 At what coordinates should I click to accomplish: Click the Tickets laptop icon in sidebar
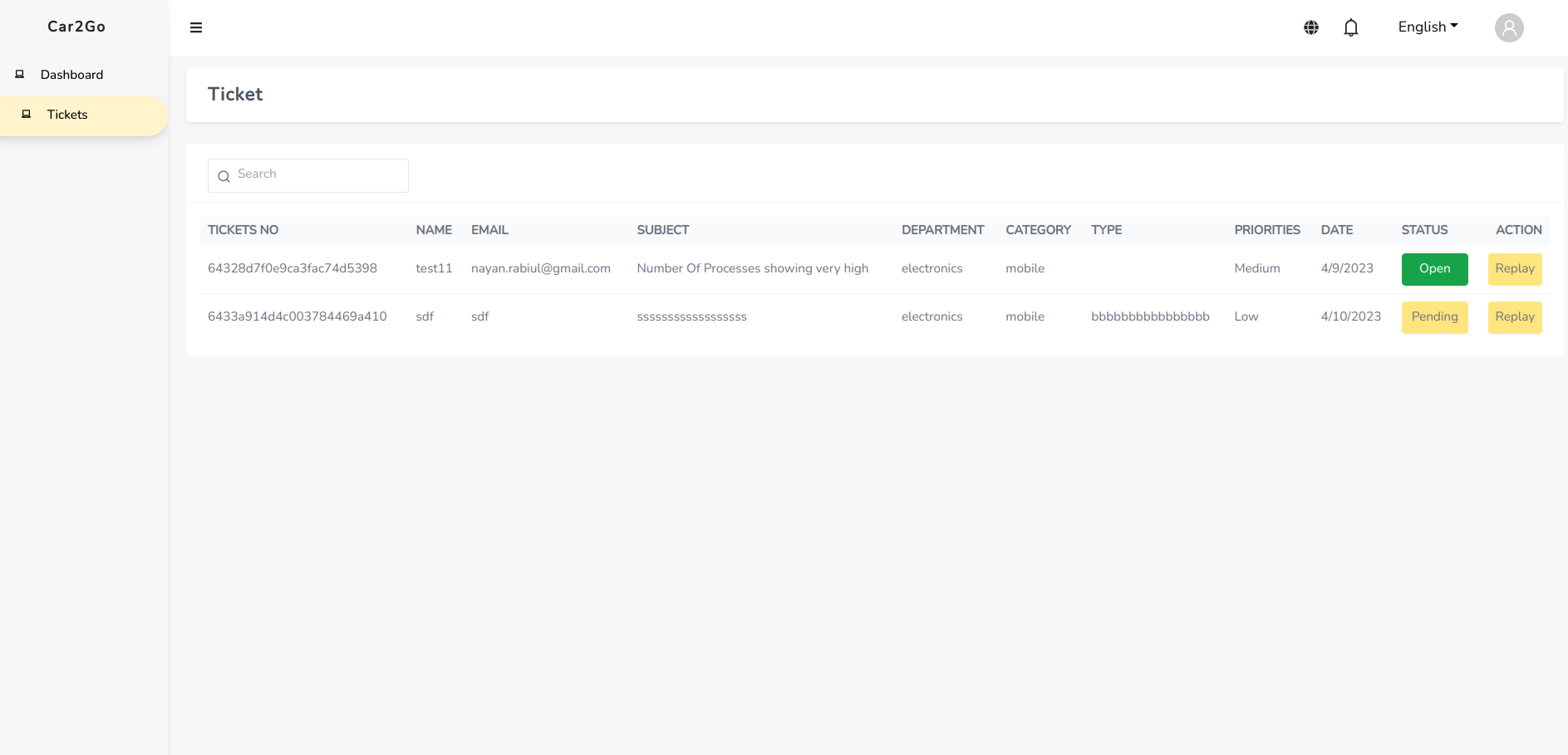(27, 115)
